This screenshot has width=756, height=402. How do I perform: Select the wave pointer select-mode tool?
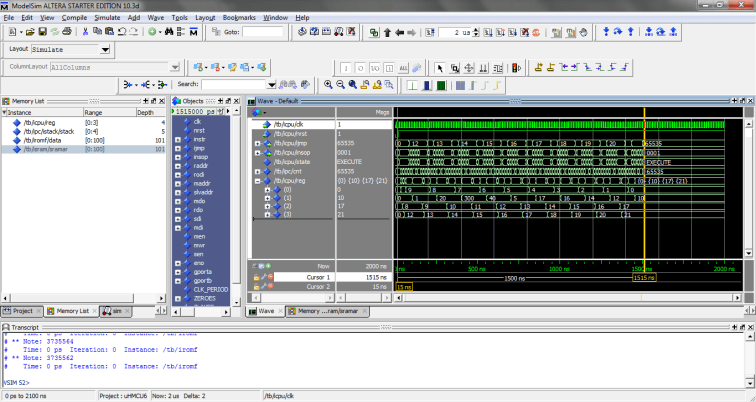click(x=441, y=68)
